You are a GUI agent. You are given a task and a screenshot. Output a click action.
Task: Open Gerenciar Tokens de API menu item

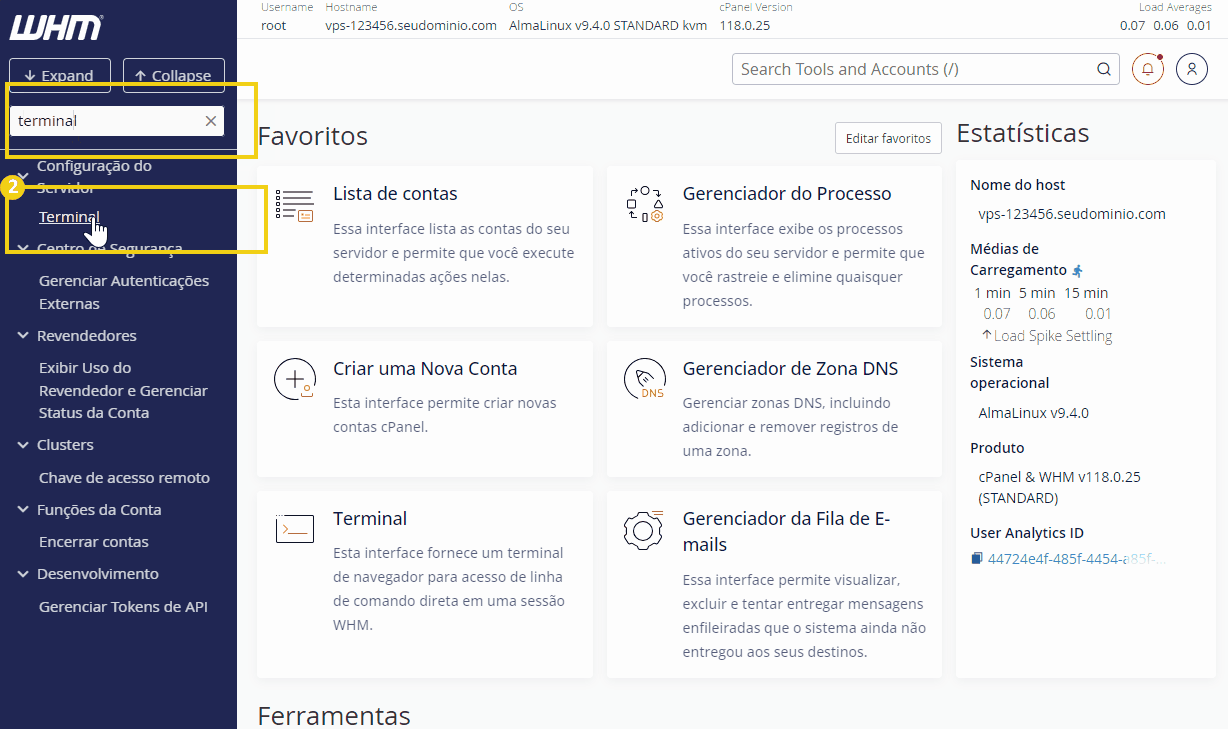123,606
